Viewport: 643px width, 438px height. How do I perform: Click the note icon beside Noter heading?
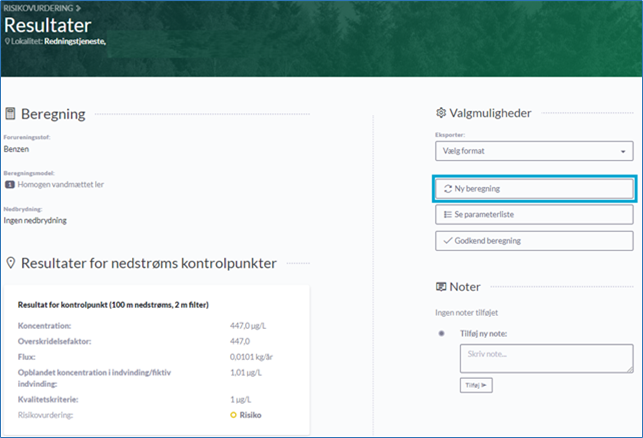[x=441, y=287]
